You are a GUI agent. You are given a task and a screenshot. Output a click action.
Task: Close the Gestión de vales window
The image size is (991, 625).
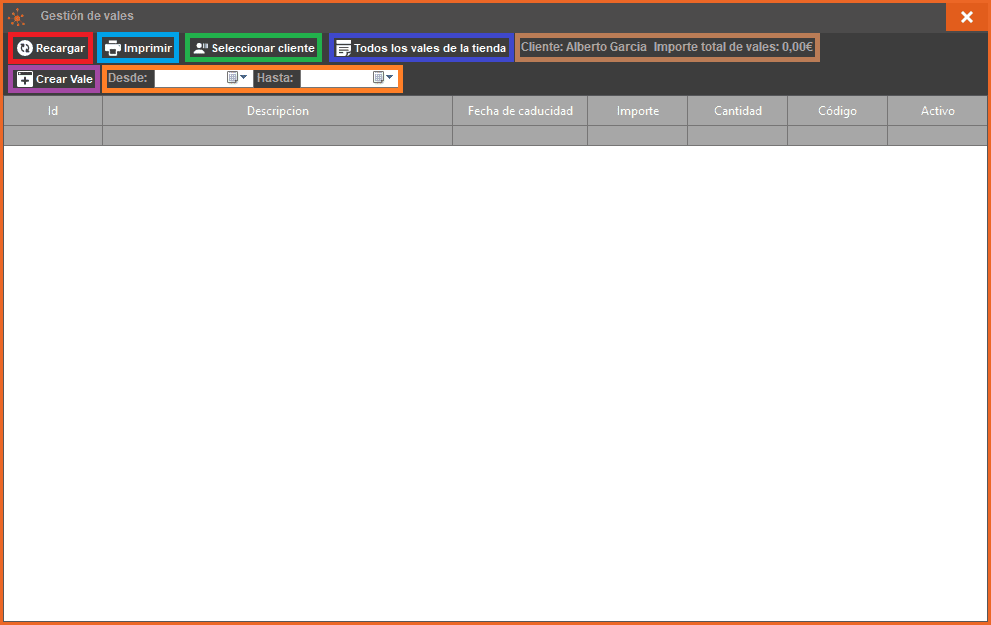[x=966, y=17]
